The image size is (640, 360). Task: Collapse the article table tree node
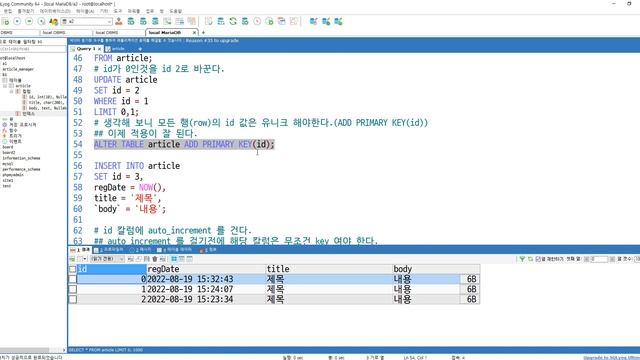tap(5, 86)
